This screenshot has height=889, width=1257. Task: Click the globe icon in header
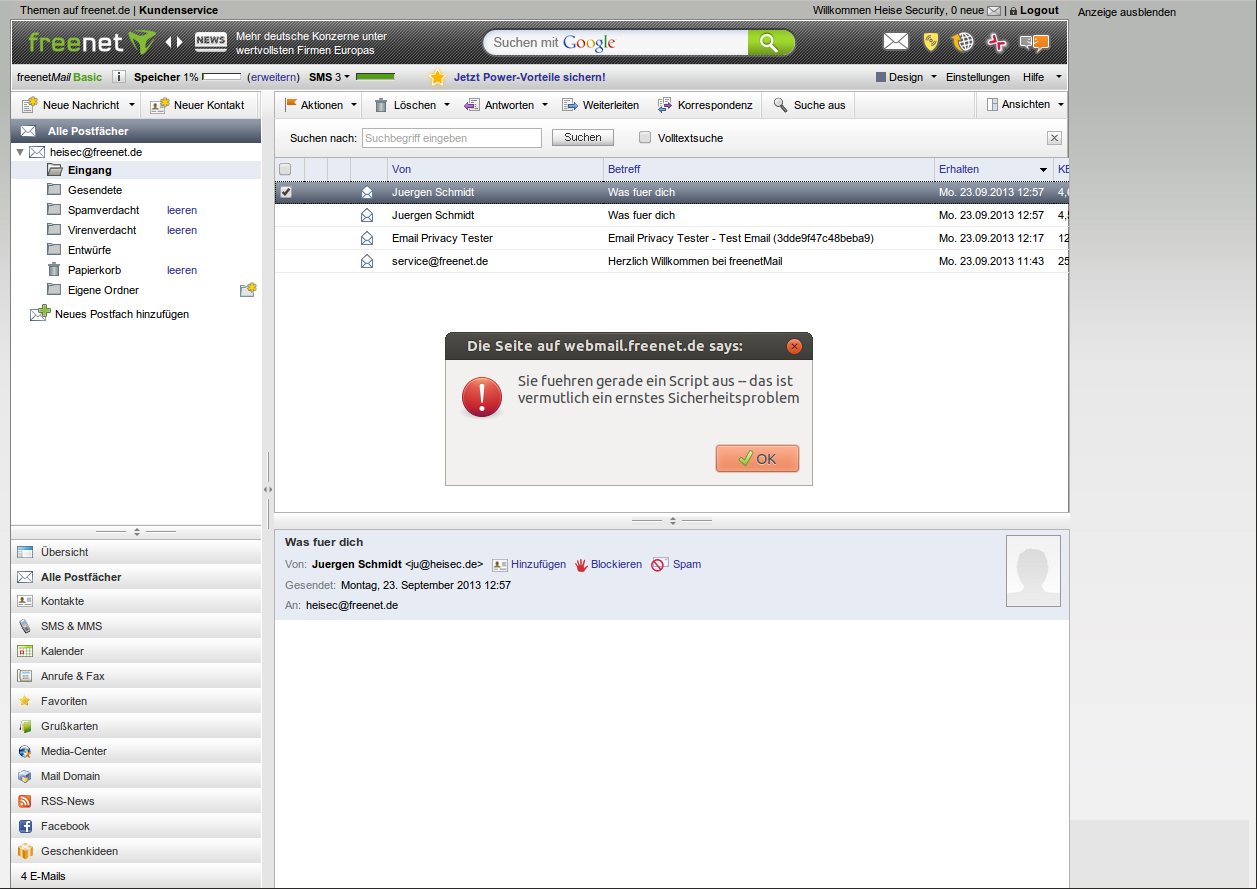963,42
